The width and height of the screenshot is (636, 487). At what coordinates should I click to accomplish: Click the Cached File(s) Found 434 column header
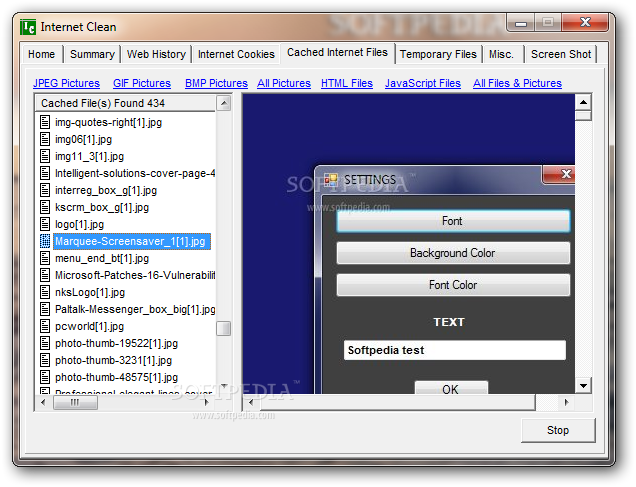point(125,103)
